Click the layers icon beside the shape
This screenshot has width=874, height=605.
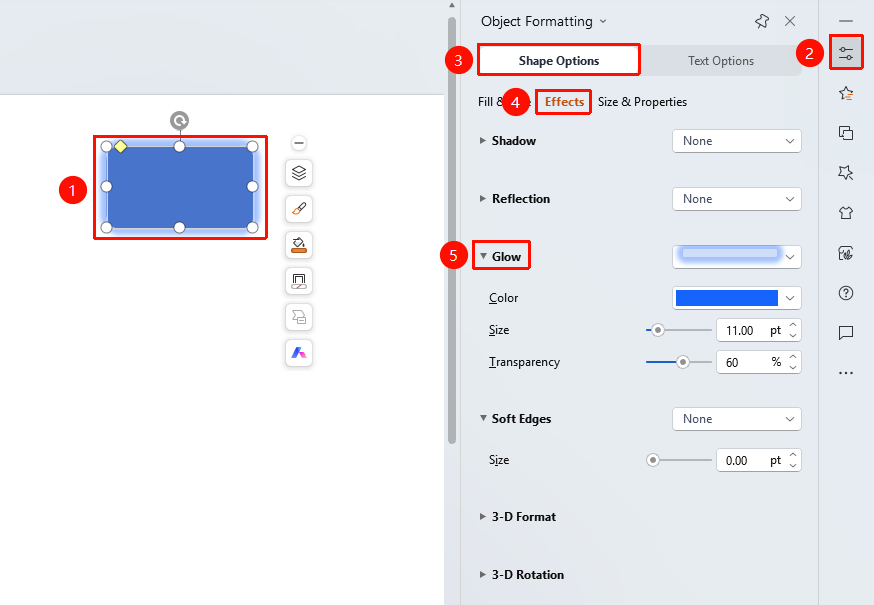click(299, 173)
